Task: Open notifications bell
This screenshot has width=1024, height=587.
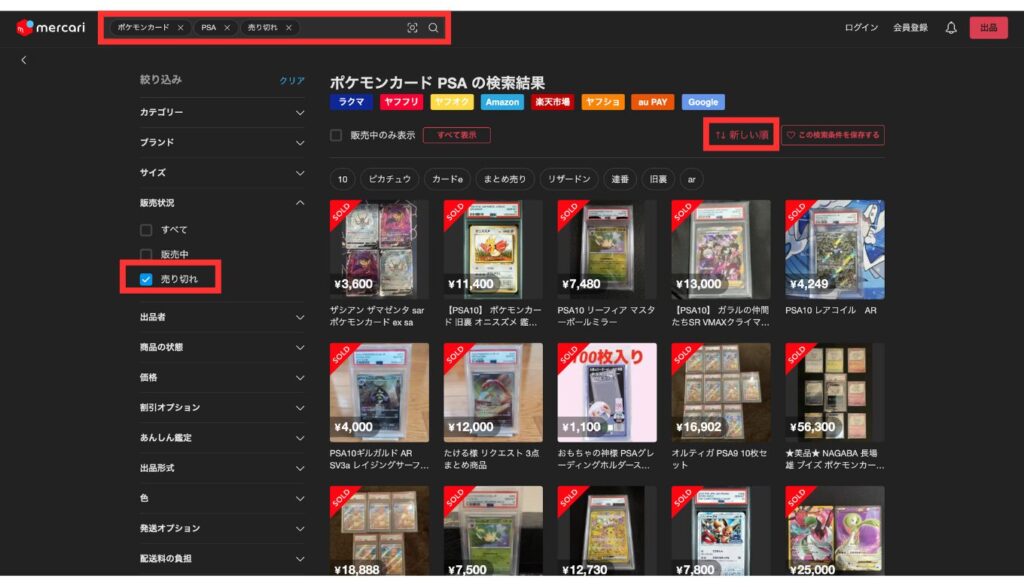Action: pyautogui.click(x=951, y=27)
